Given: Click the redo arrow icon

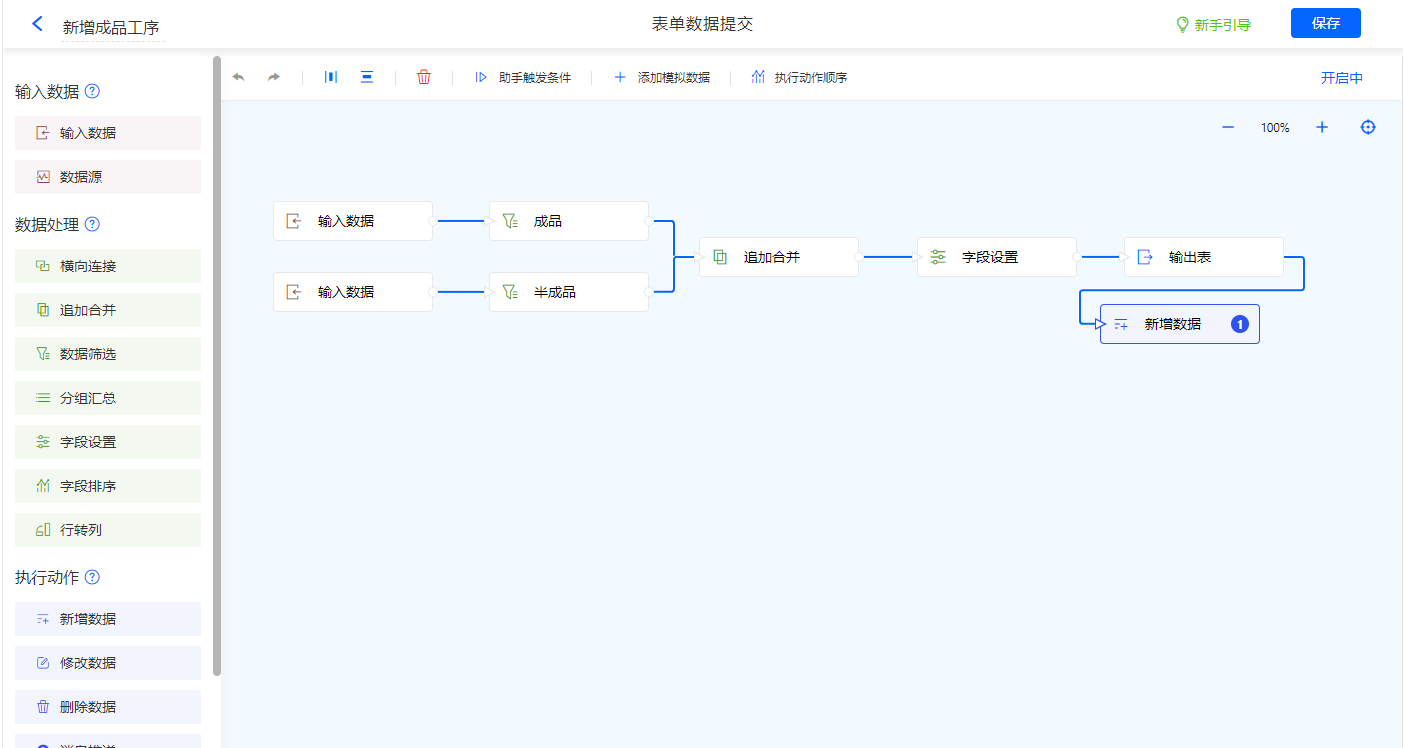Looking at the screenshot, I should coord(273,77).
